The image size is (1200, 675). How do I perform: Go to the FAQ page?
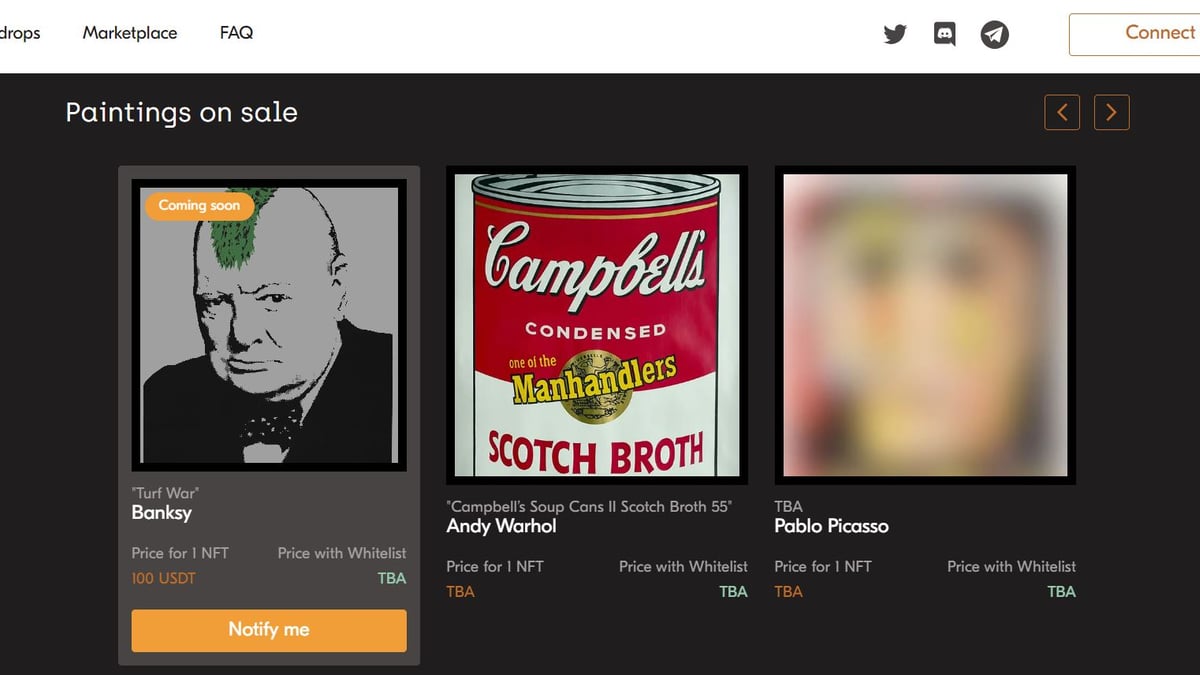(x=236, y=33)
